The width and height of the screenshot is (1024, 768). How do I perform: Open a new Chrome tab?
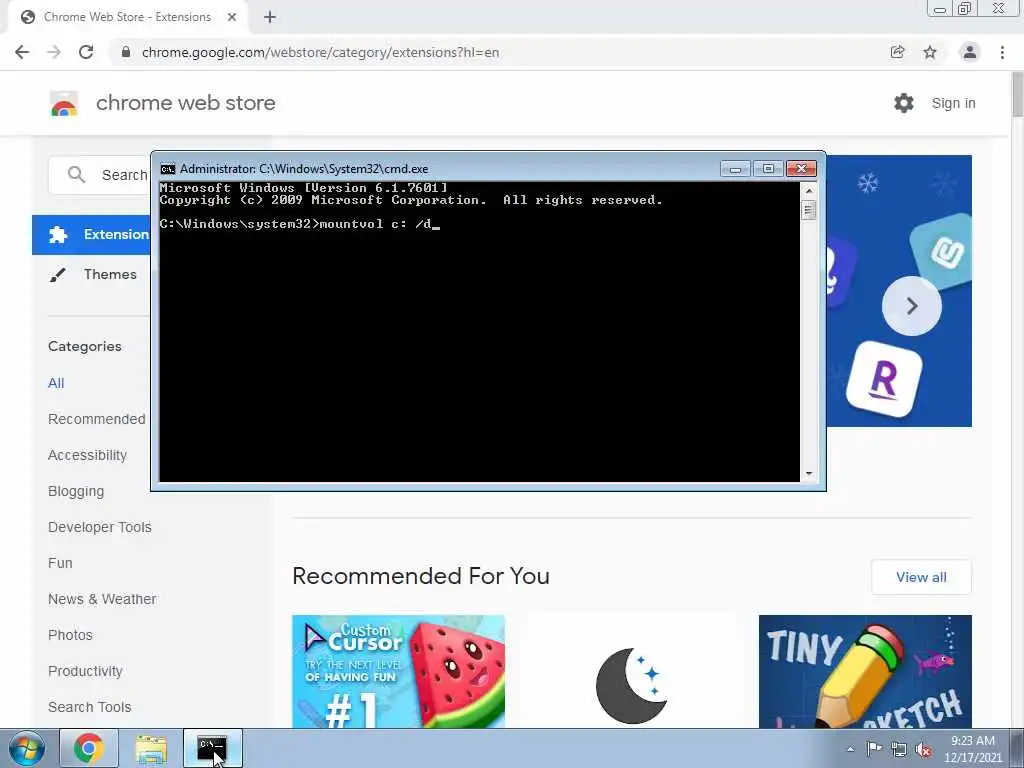coord(270,17)
